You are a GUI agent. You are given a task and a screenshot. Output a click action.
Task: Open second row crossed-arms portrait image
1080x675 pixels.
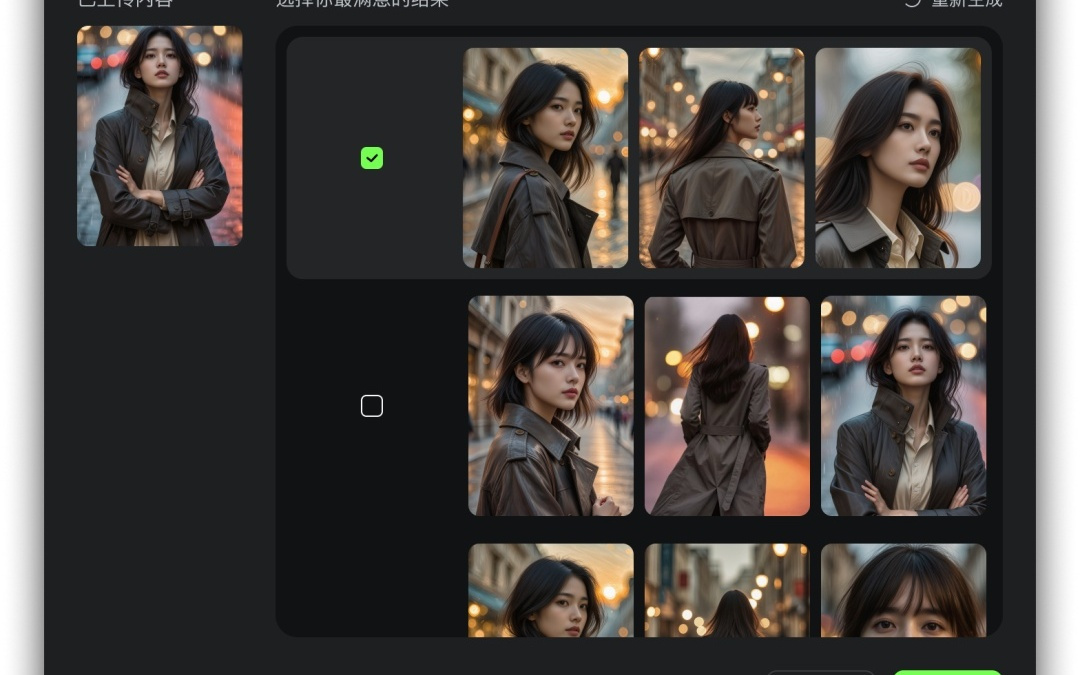click(903, 406)
